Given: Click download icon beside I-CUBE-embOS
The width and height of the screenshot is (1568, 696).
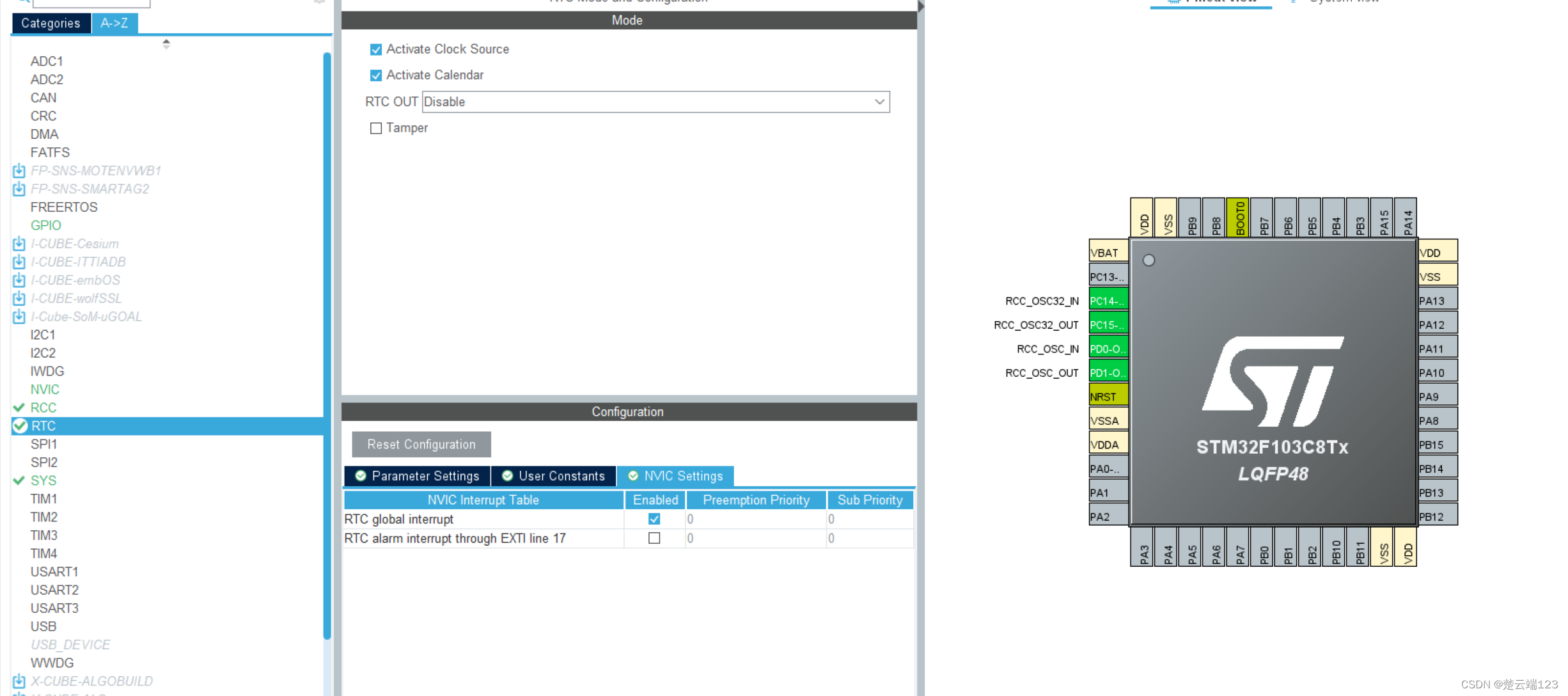Looking at the screenshot, I should 19,280.
